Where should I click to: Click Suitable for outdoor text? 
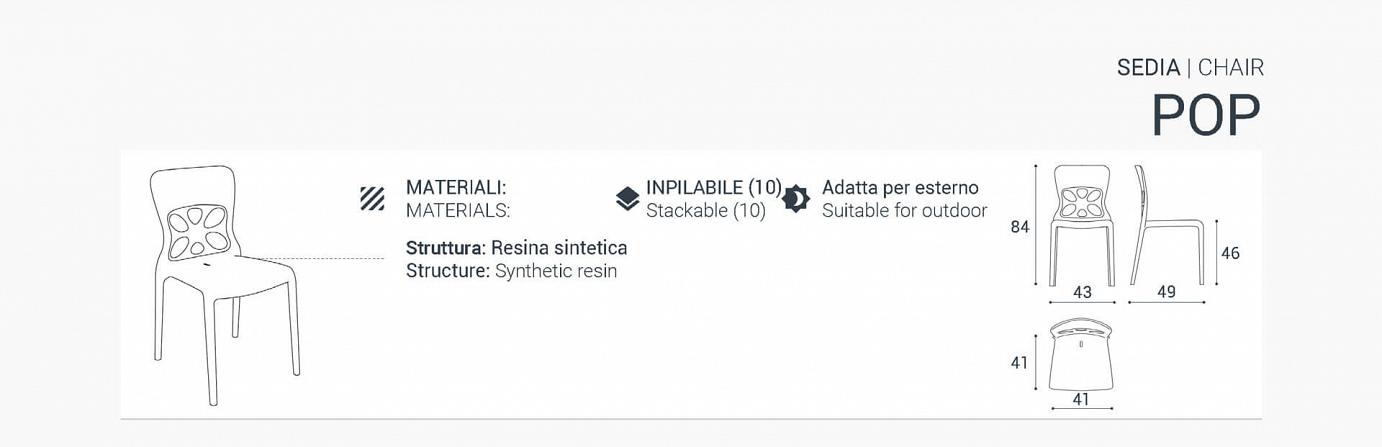click(904, 211)
